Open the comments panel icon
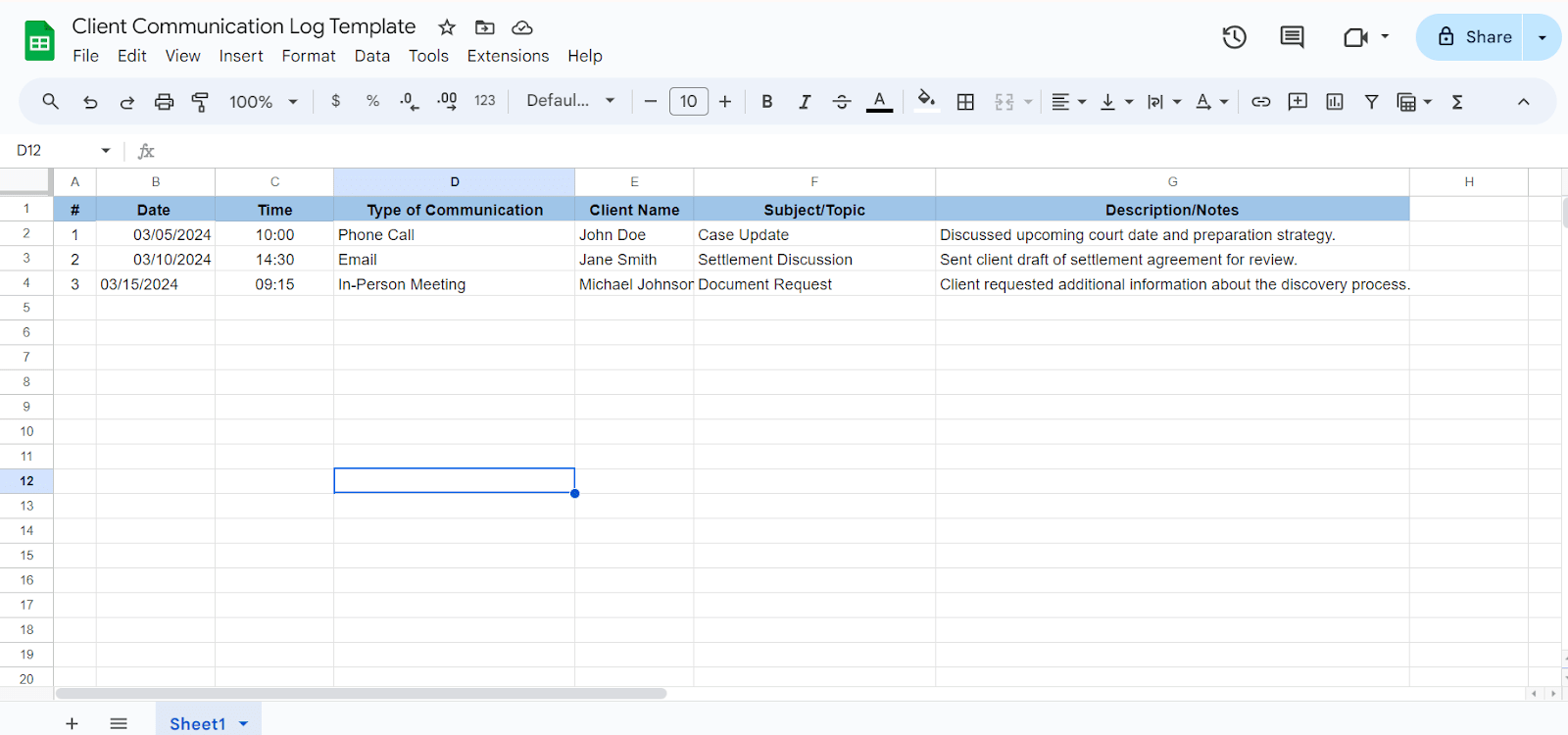 tap(1292, 37)
